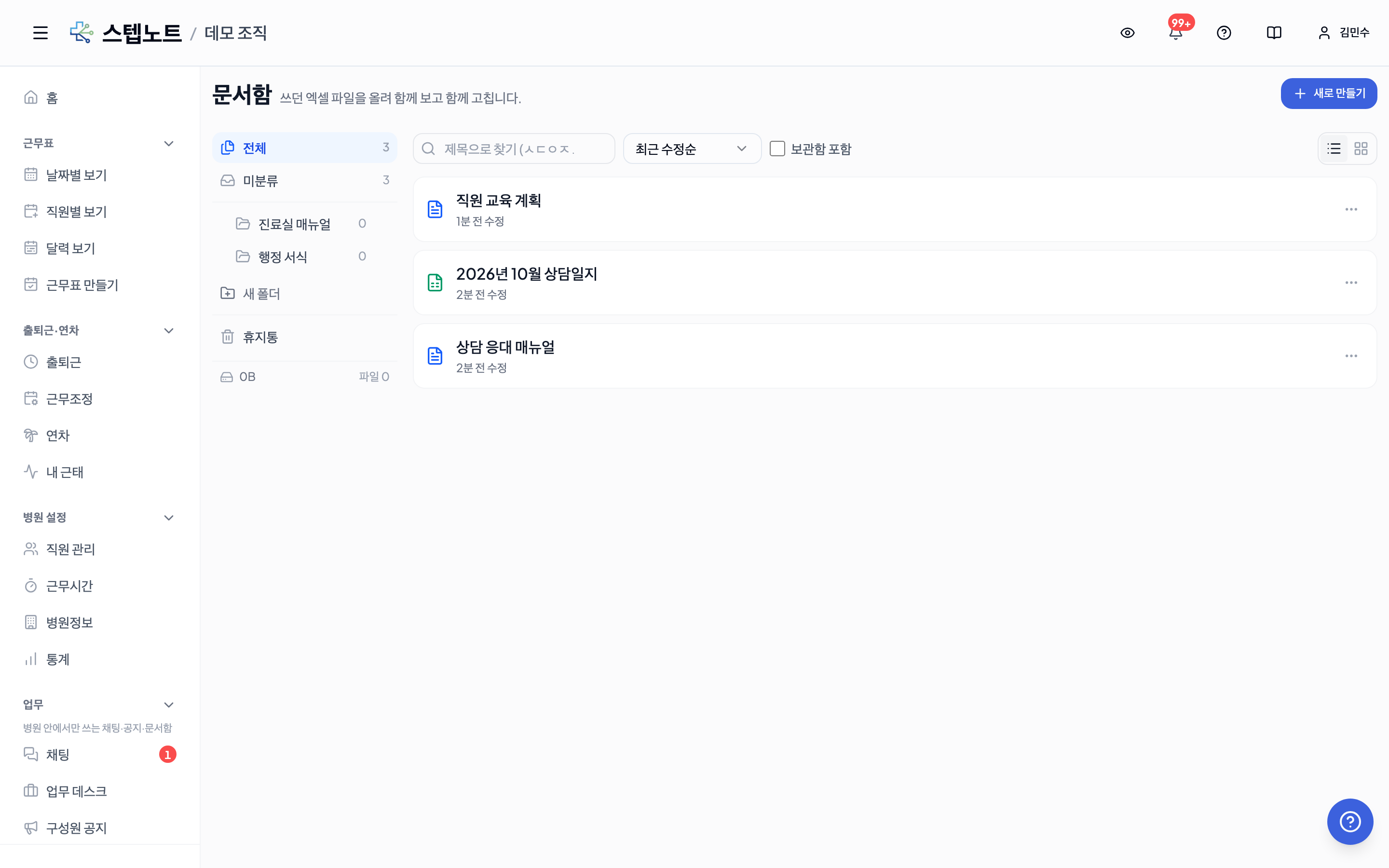This screenshot has height=868, width=1389.
Task: Open 연차 page
Action: click(100, 435)
